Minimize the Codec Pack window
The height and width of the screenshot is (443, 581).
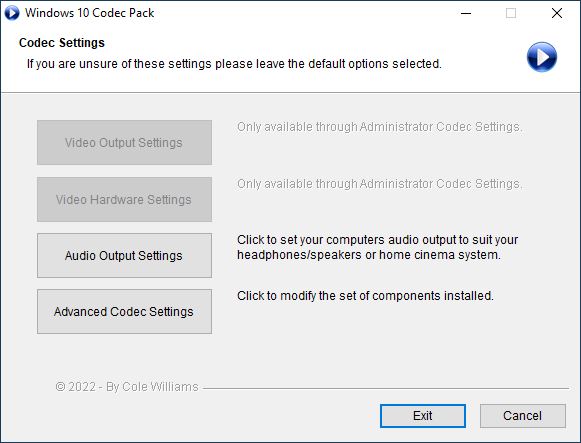tap(466, 13)
